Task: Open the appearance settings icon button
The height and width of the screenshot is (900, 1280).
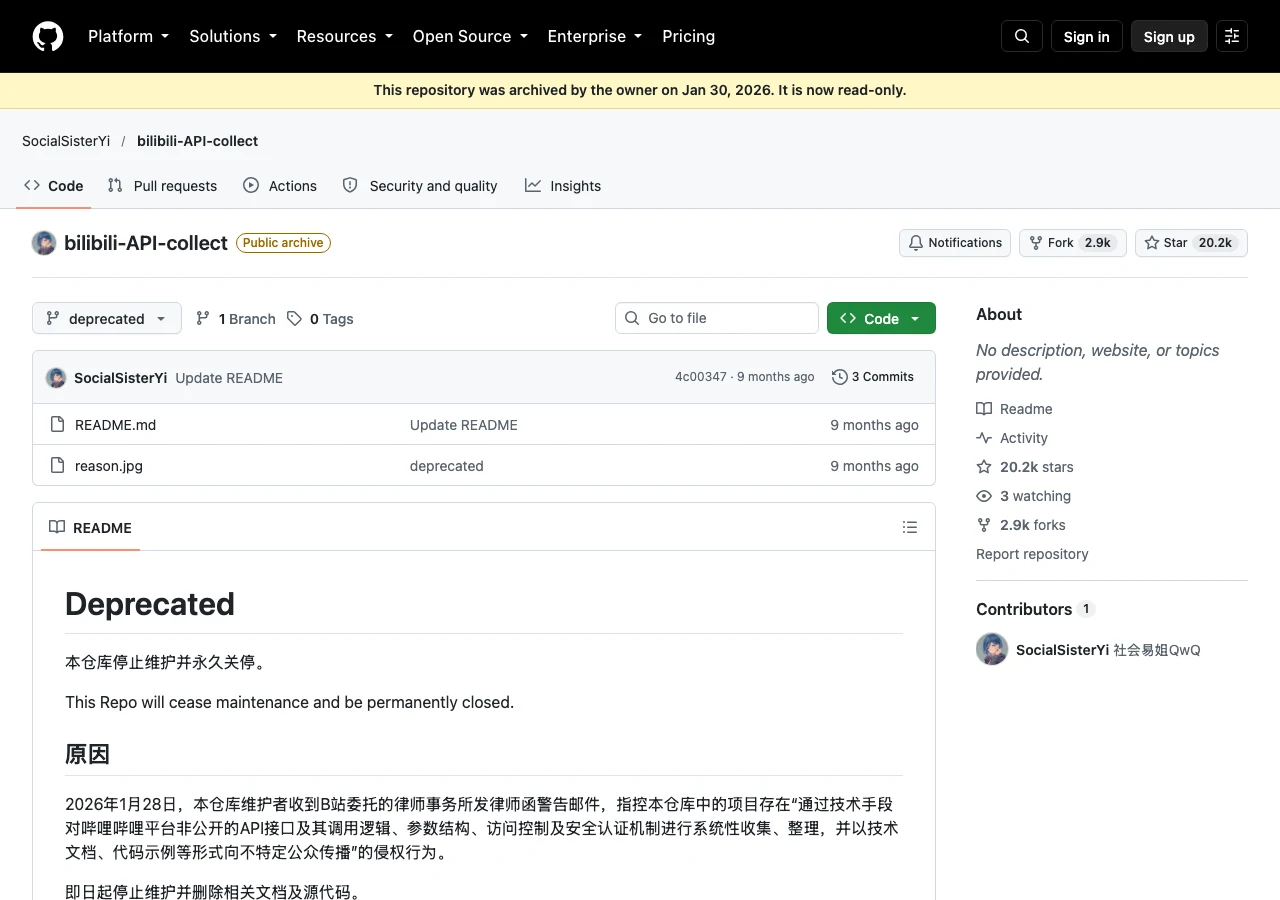Action: coord(1232,36)
